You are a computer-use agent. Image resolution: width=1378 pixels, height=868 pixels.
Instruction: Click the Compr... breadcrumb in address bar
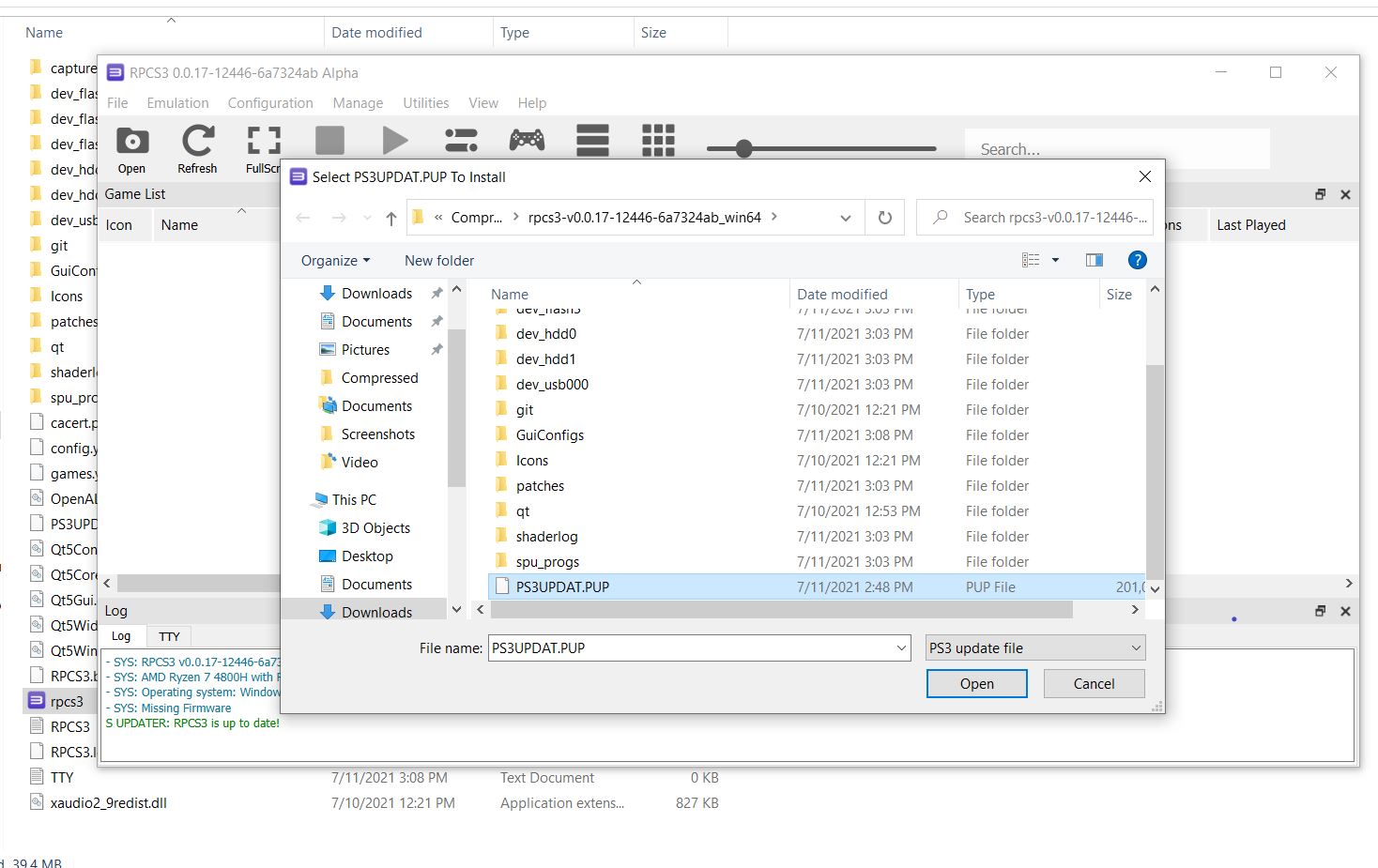[476, 218]
